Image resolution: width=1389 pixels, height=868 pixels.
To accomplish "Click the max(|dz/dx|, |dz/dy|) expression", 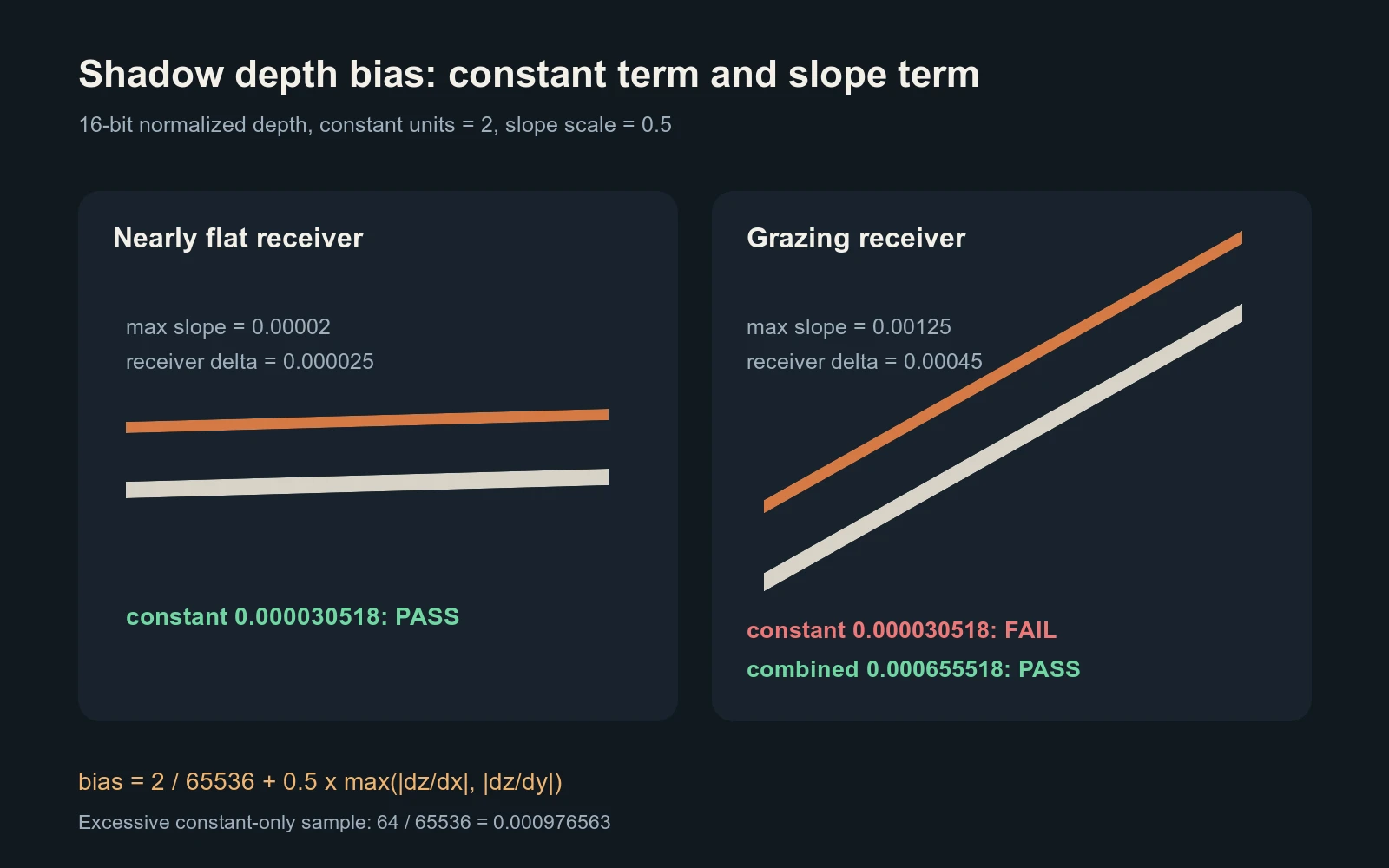I will tap(453, 782).
